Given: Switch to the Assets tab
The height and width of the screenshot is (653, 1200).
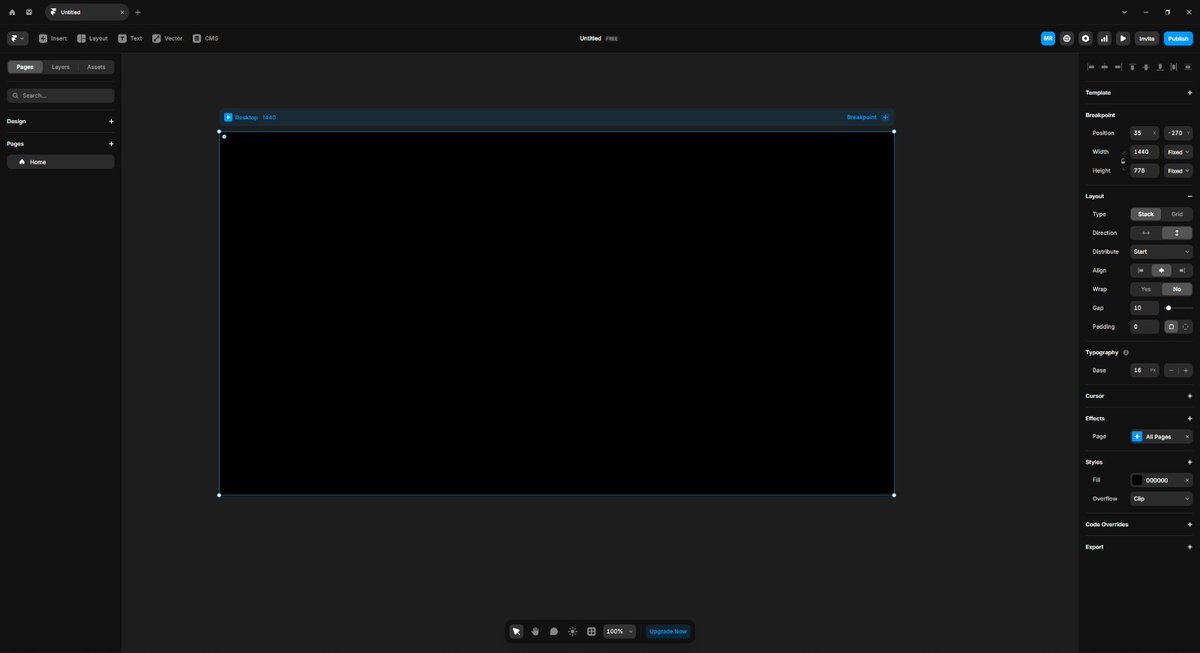Looking at the screenshot, I should tap(96, 67).
